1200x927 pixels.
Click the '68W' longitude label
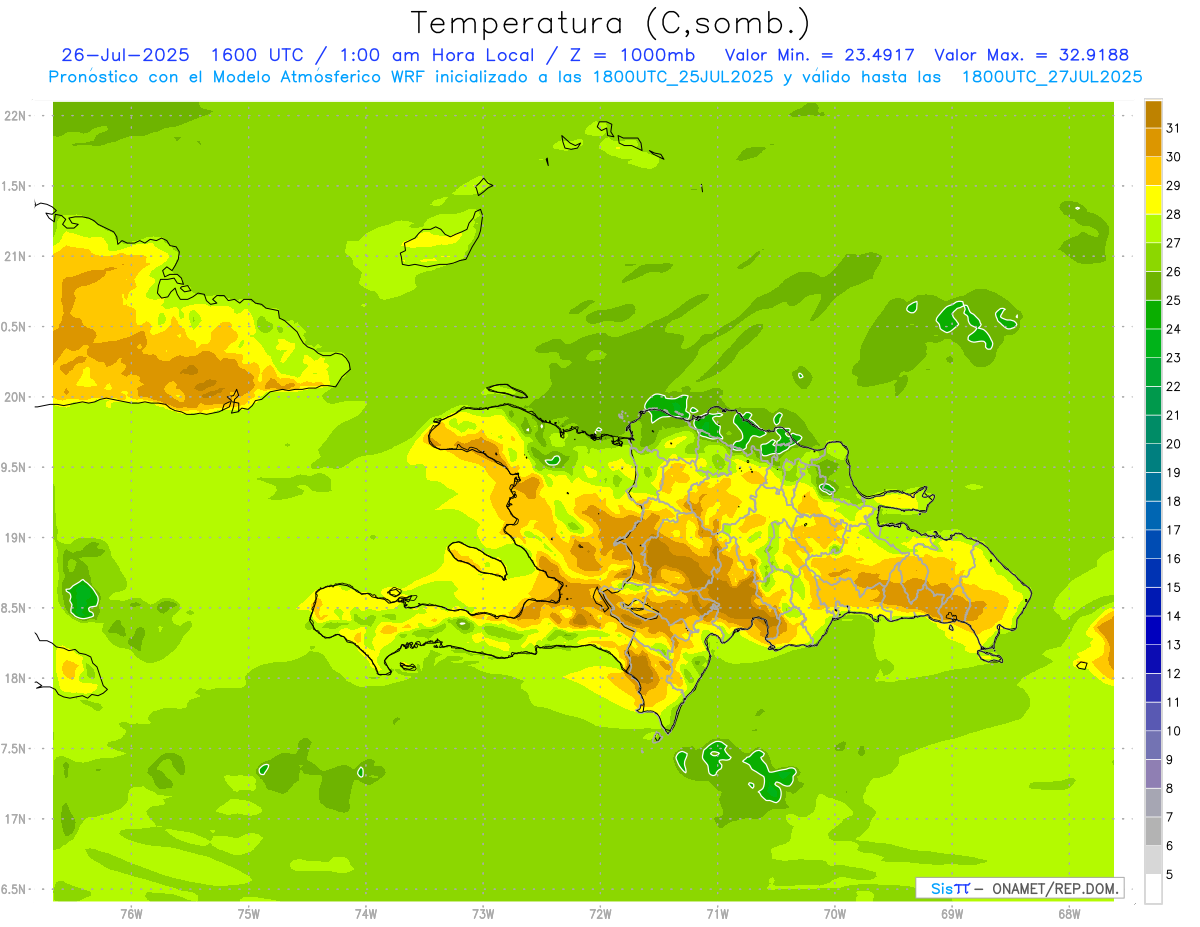(x=1069, y=914)
